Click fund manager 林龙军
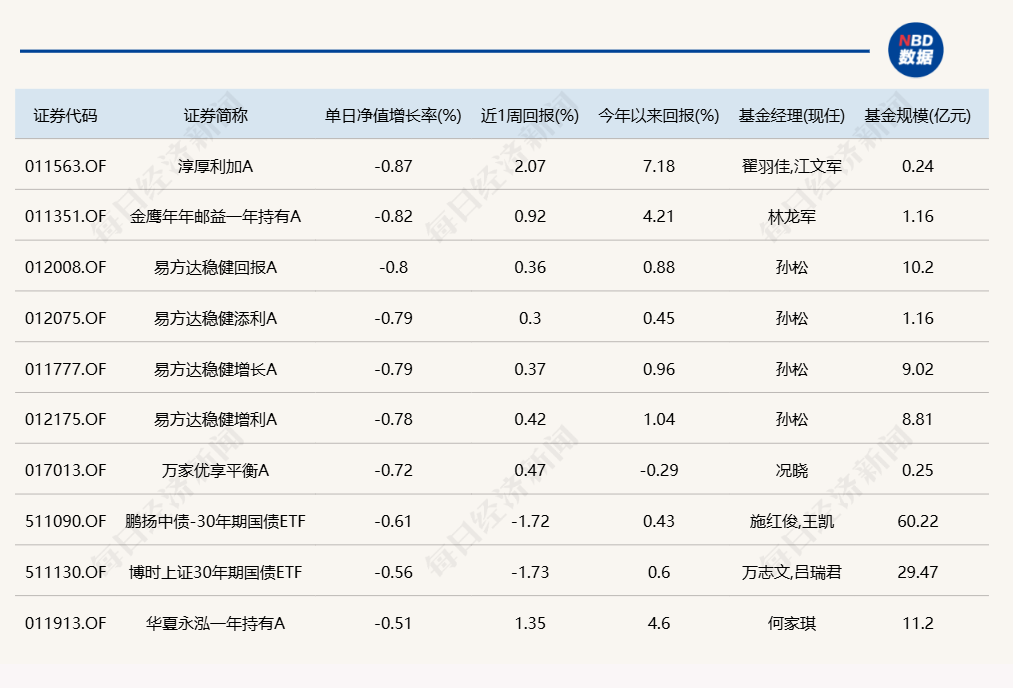This screenshot has height=688, width=1013. (x=792, y=216)
